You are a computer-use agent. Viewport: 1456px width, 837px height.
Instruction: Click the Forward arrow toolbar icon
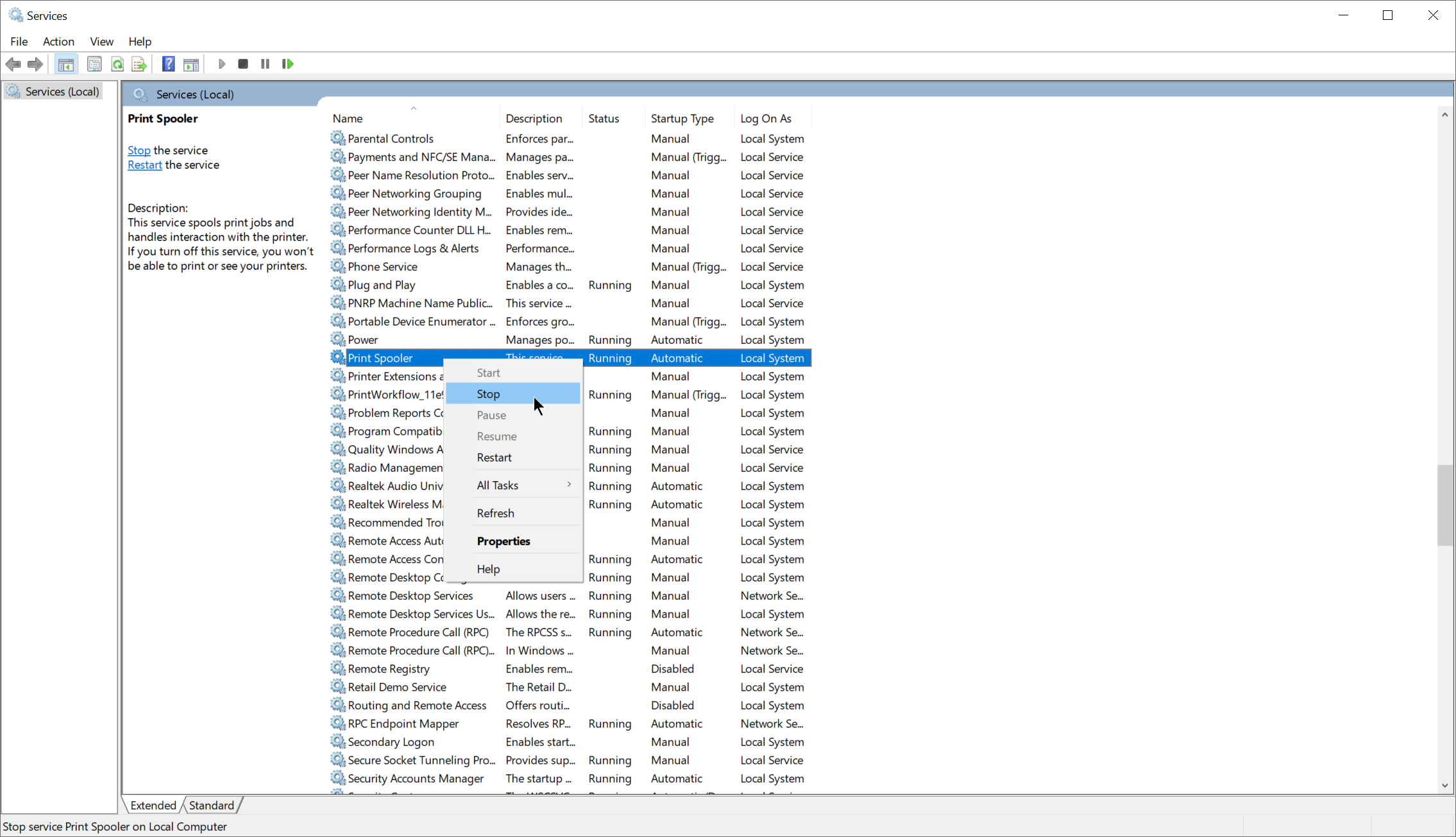35,64
